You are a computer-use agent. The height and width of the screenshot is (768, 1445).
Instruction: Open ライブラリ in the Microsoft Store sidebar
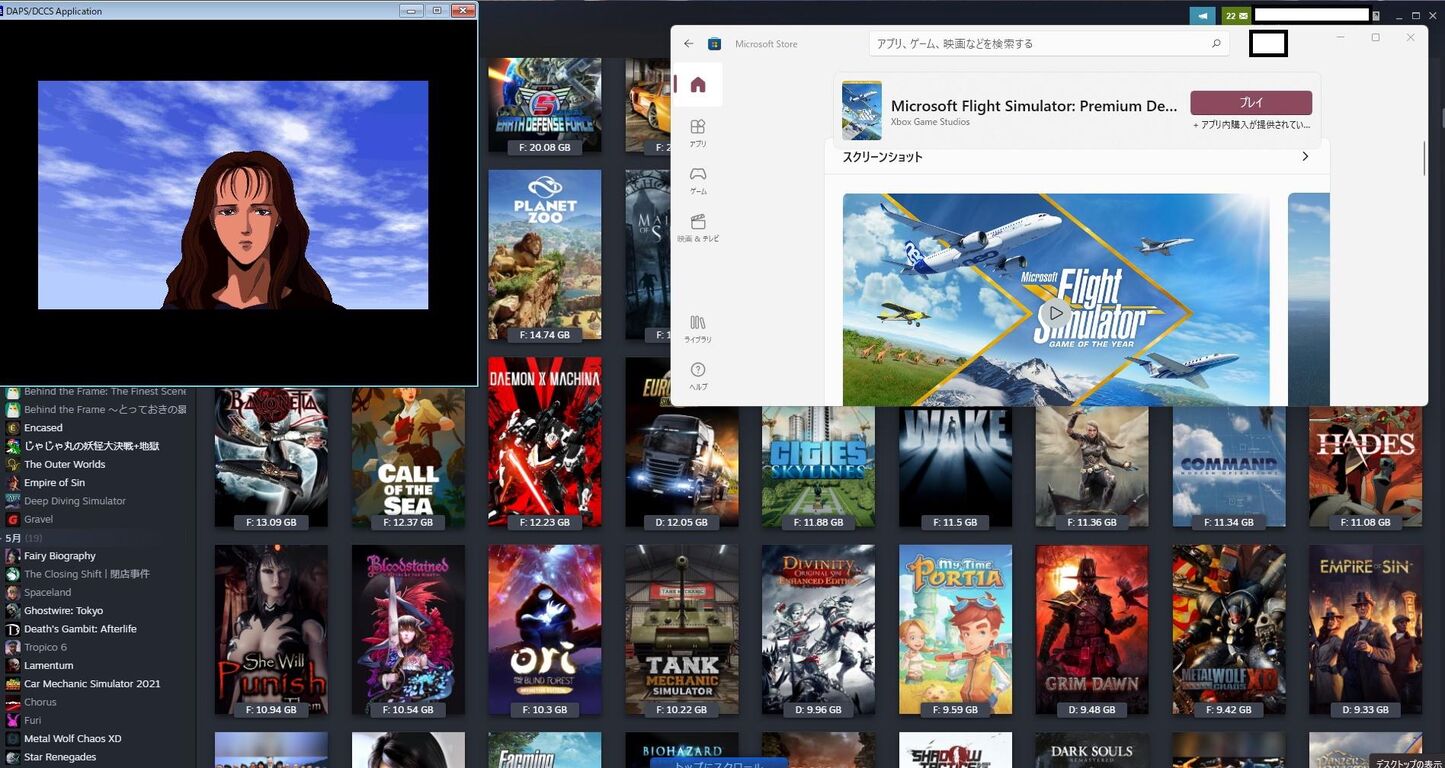click(x=698, y=328)
